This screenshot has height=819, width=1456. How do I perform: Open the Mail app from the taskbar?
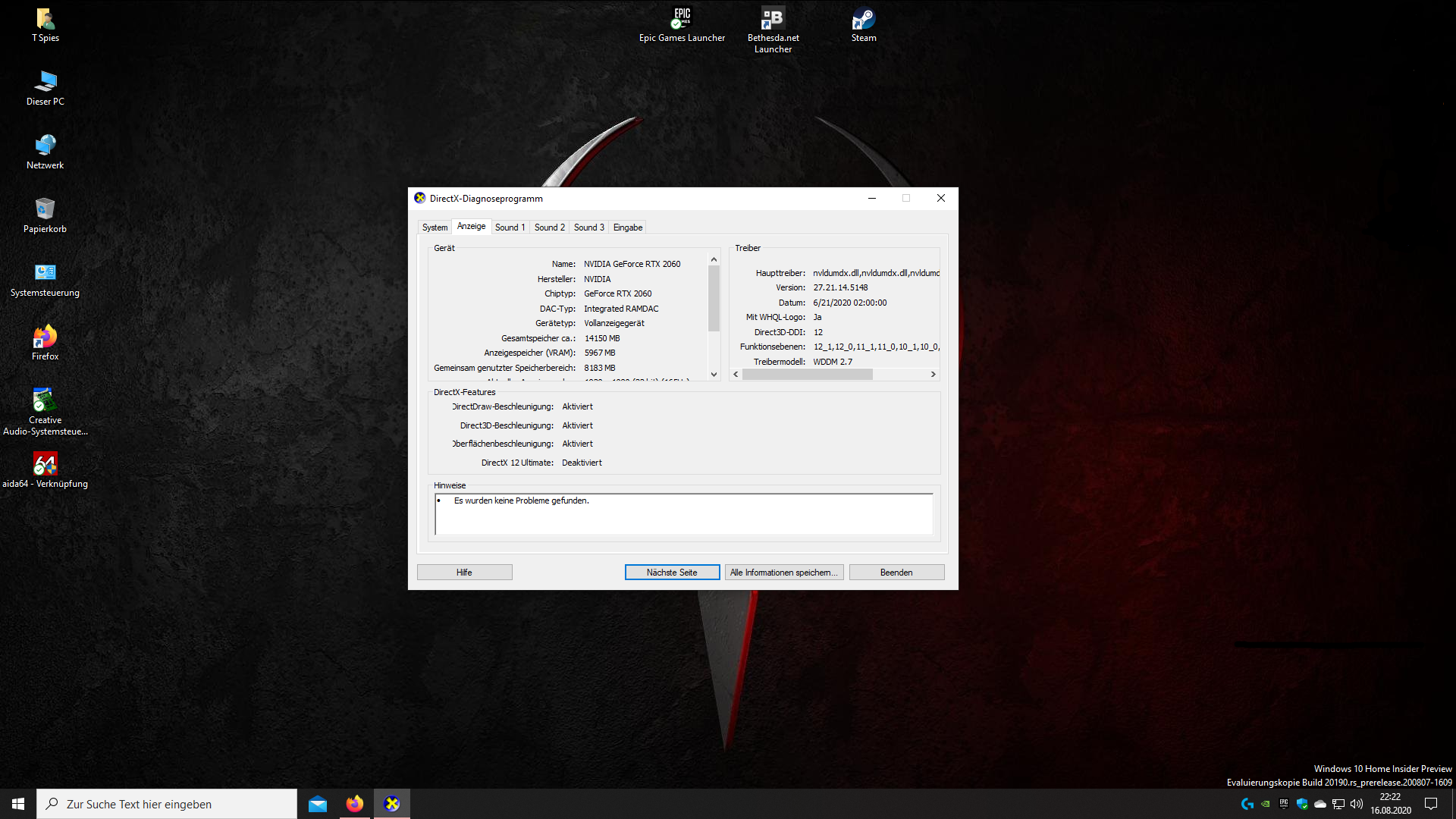[318, 804]
